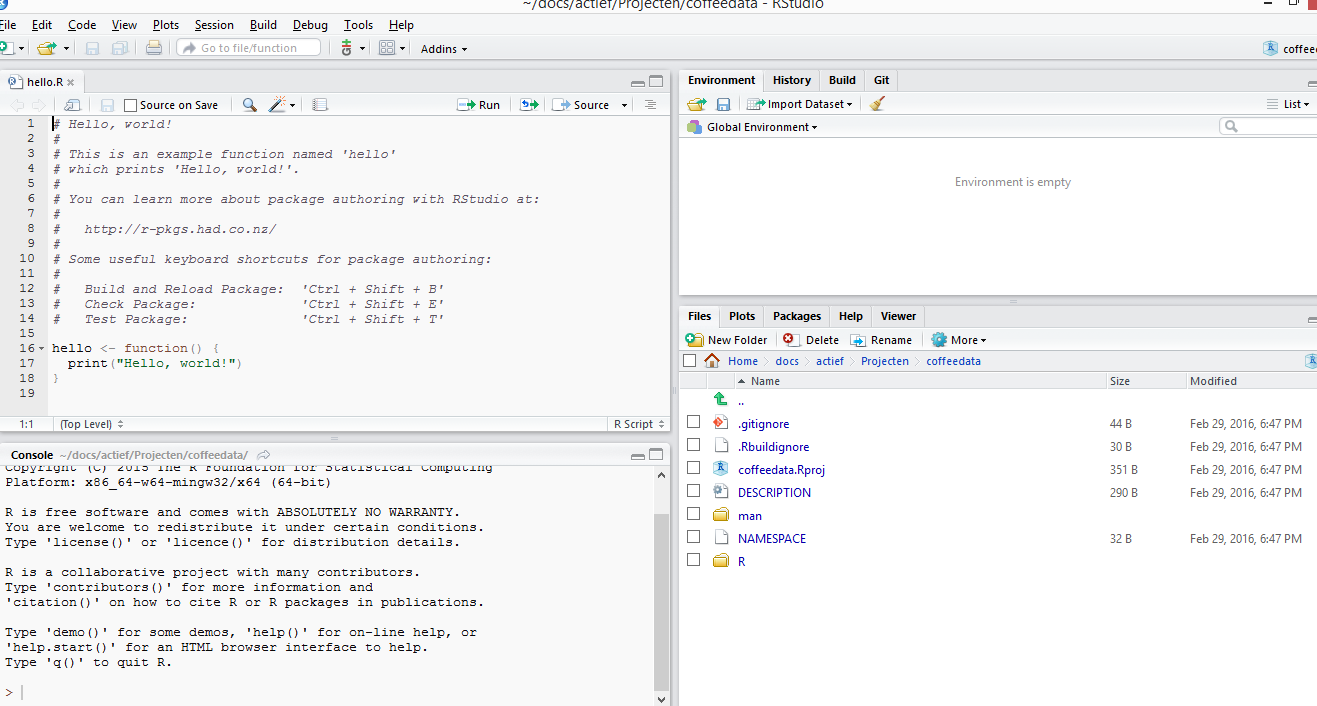Enable the Source on Save checkbox

click(128, 104)
